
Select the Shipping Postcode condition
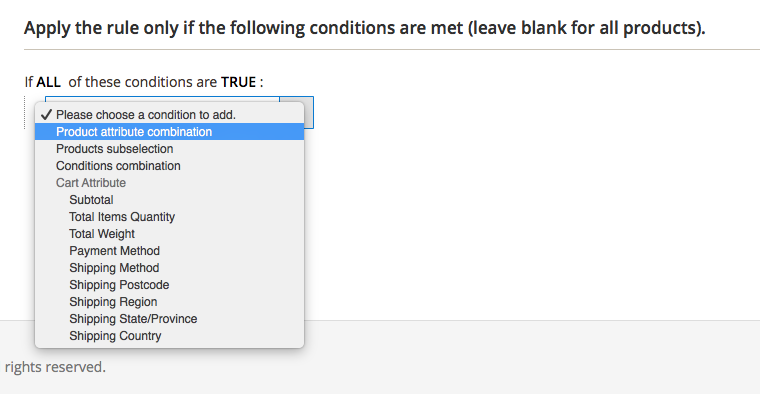(x=169, y=284)
